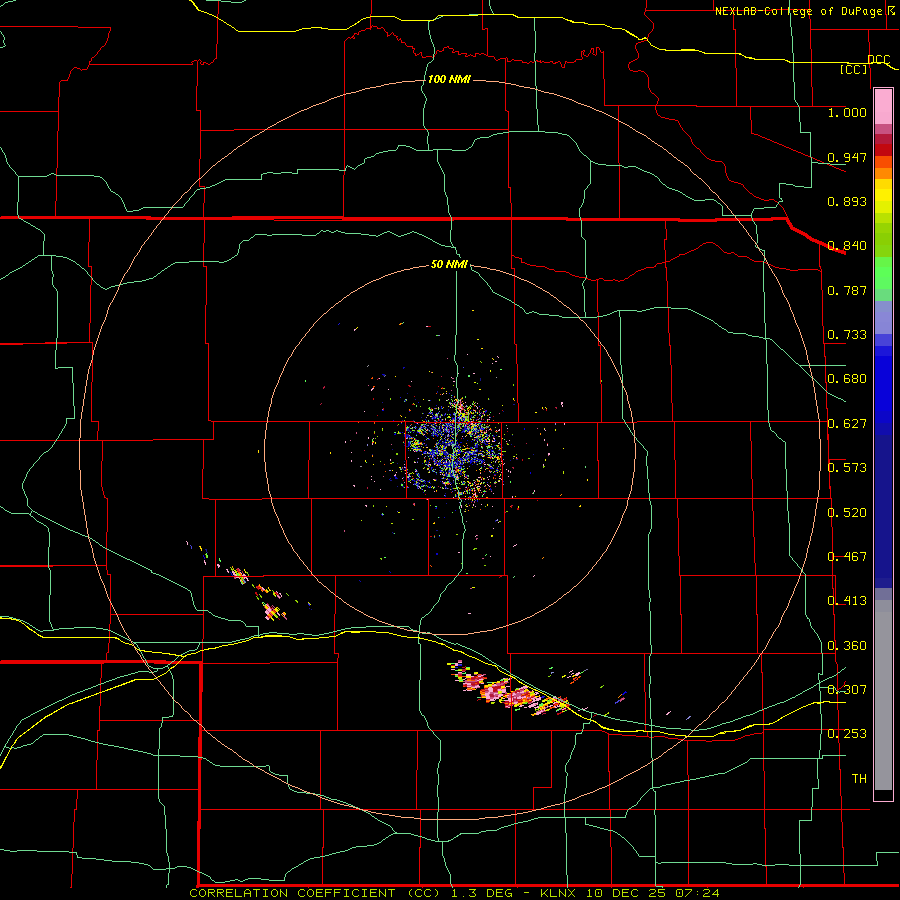Click the 0.253 color scale label
900x900 pixels.
coord(847,734)
